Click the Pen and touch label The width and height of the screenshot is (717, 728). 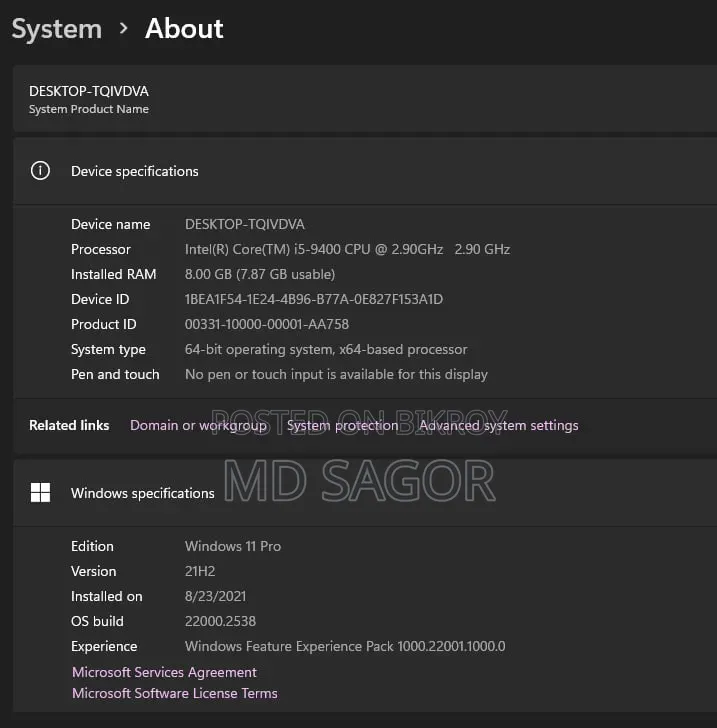(x=115, y=374)
